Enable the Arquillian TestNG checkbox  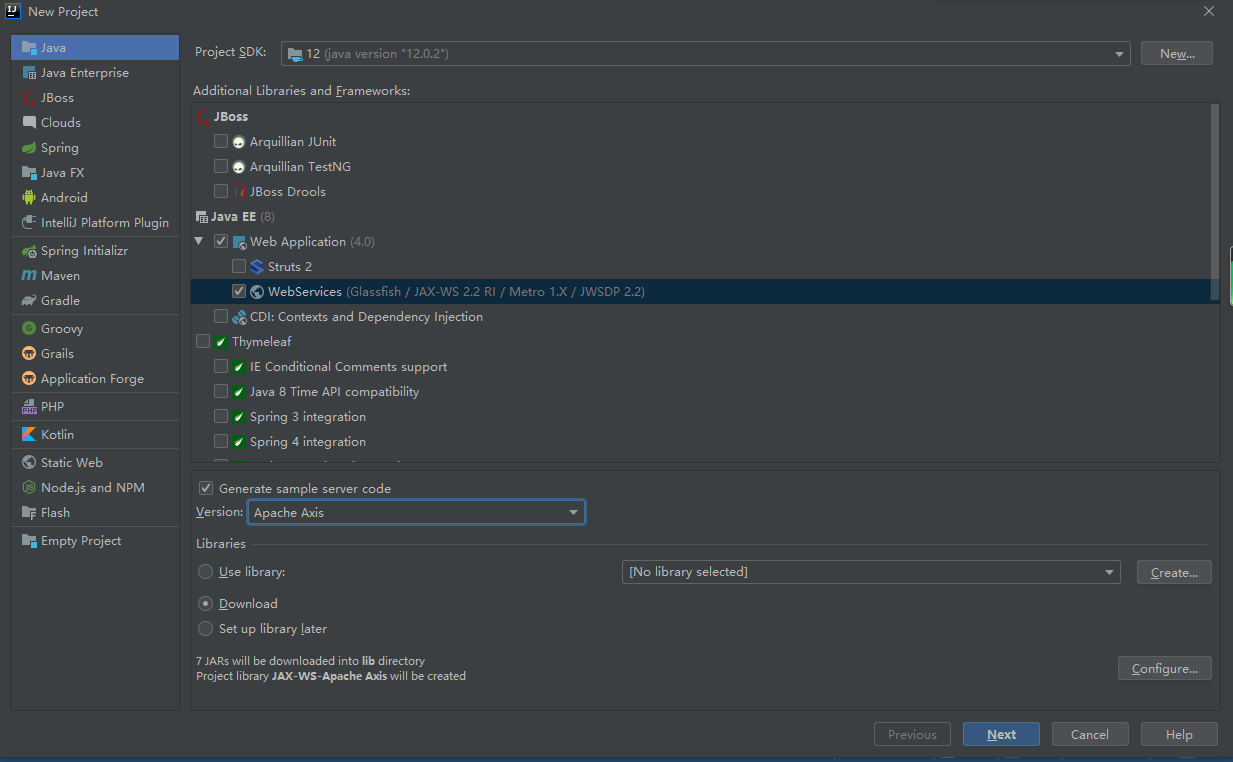221,166
